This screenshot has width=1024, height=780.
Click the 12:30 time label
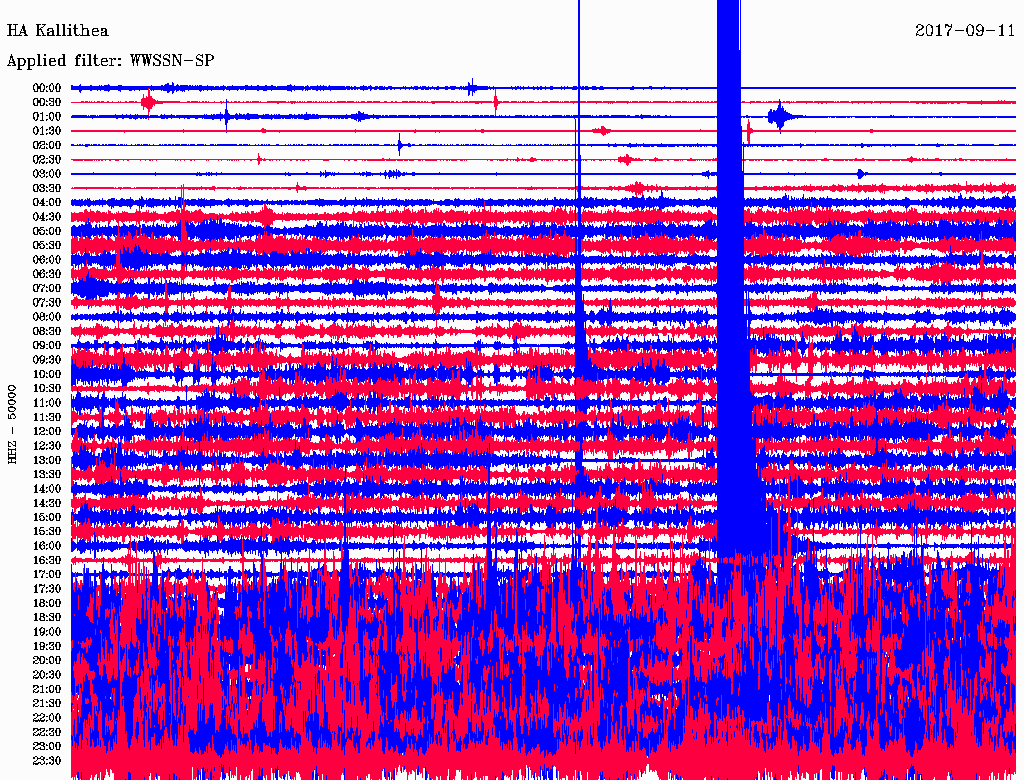47,446
